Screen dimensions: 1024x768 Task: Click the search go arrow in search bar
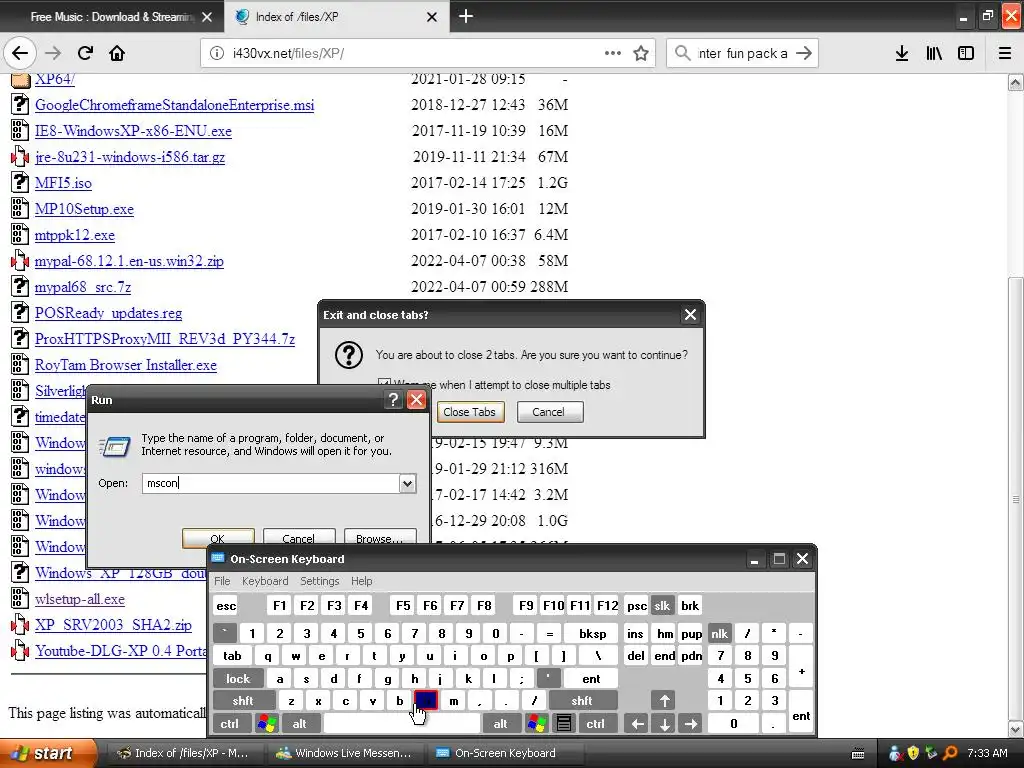pos(804,53)
